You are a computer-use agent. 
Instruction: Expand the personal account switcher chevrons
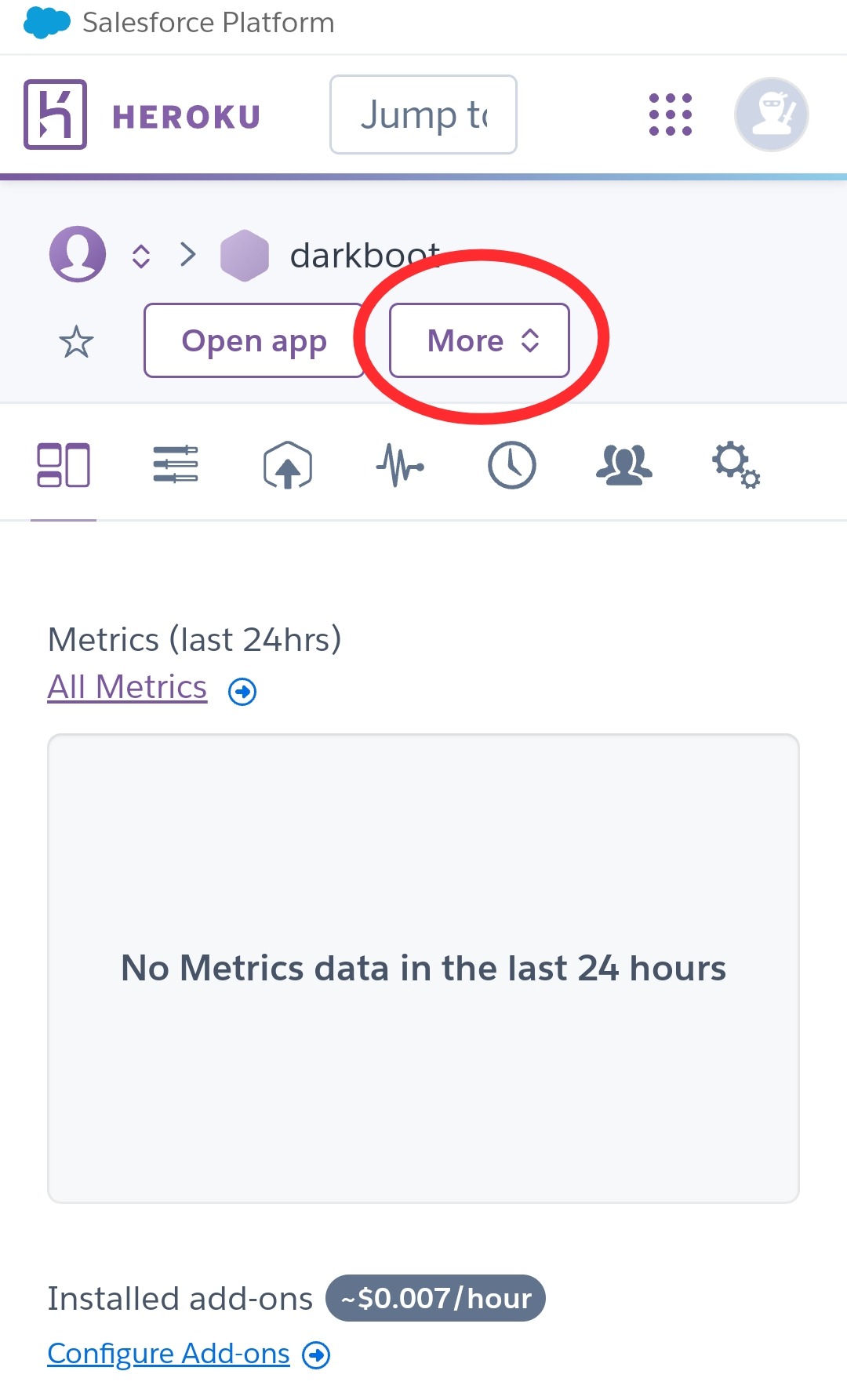tap(141, 256)
